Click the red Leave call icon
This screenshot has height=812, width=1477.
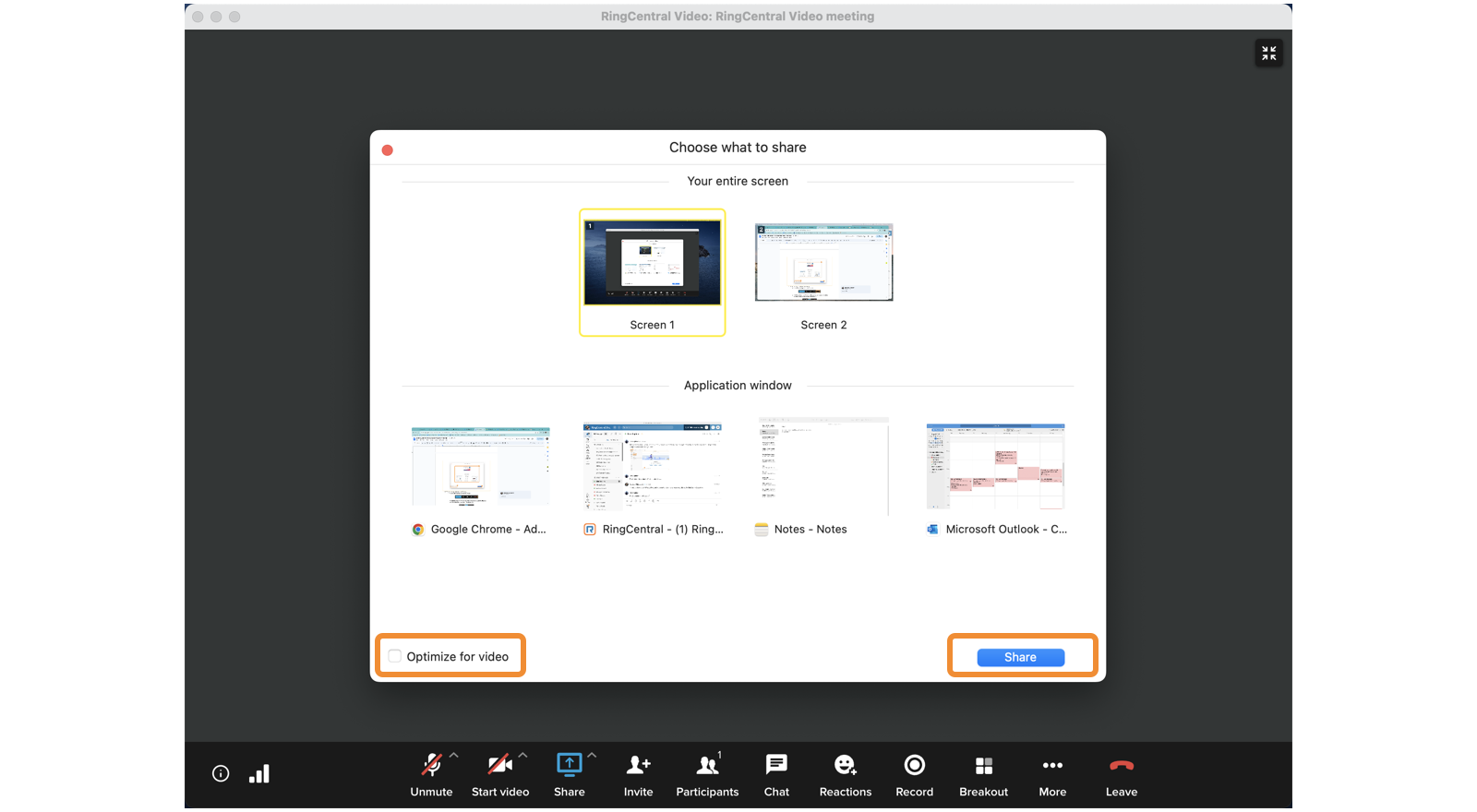1121,765
